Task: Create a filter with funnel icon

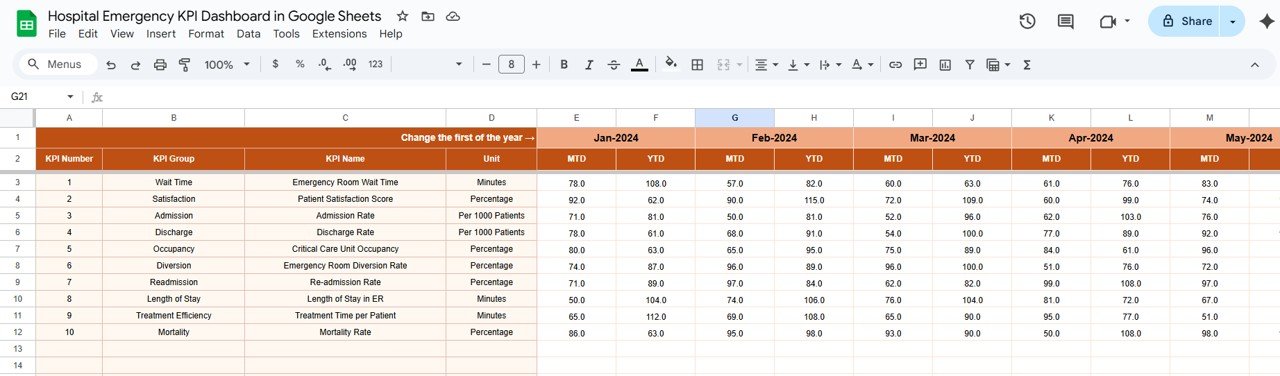Action: point(969,64)
